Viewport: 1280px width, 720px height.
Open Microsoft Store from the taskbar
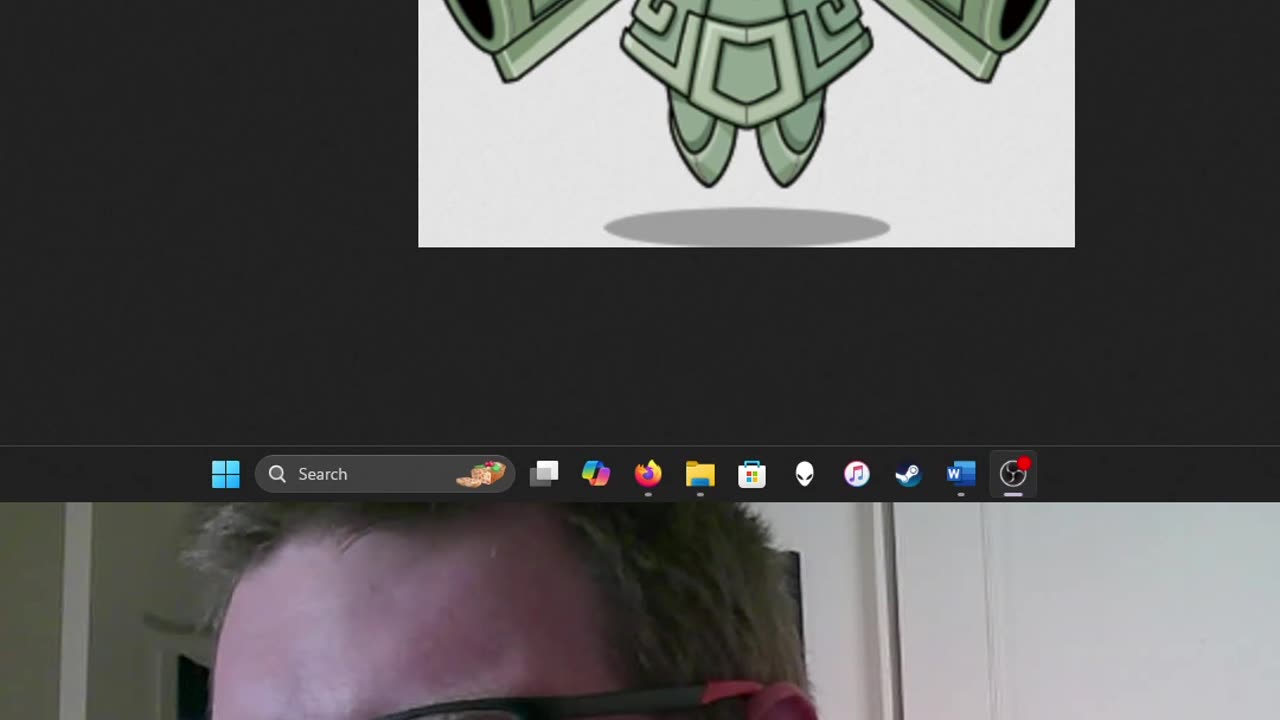click(x=752, y=474)
